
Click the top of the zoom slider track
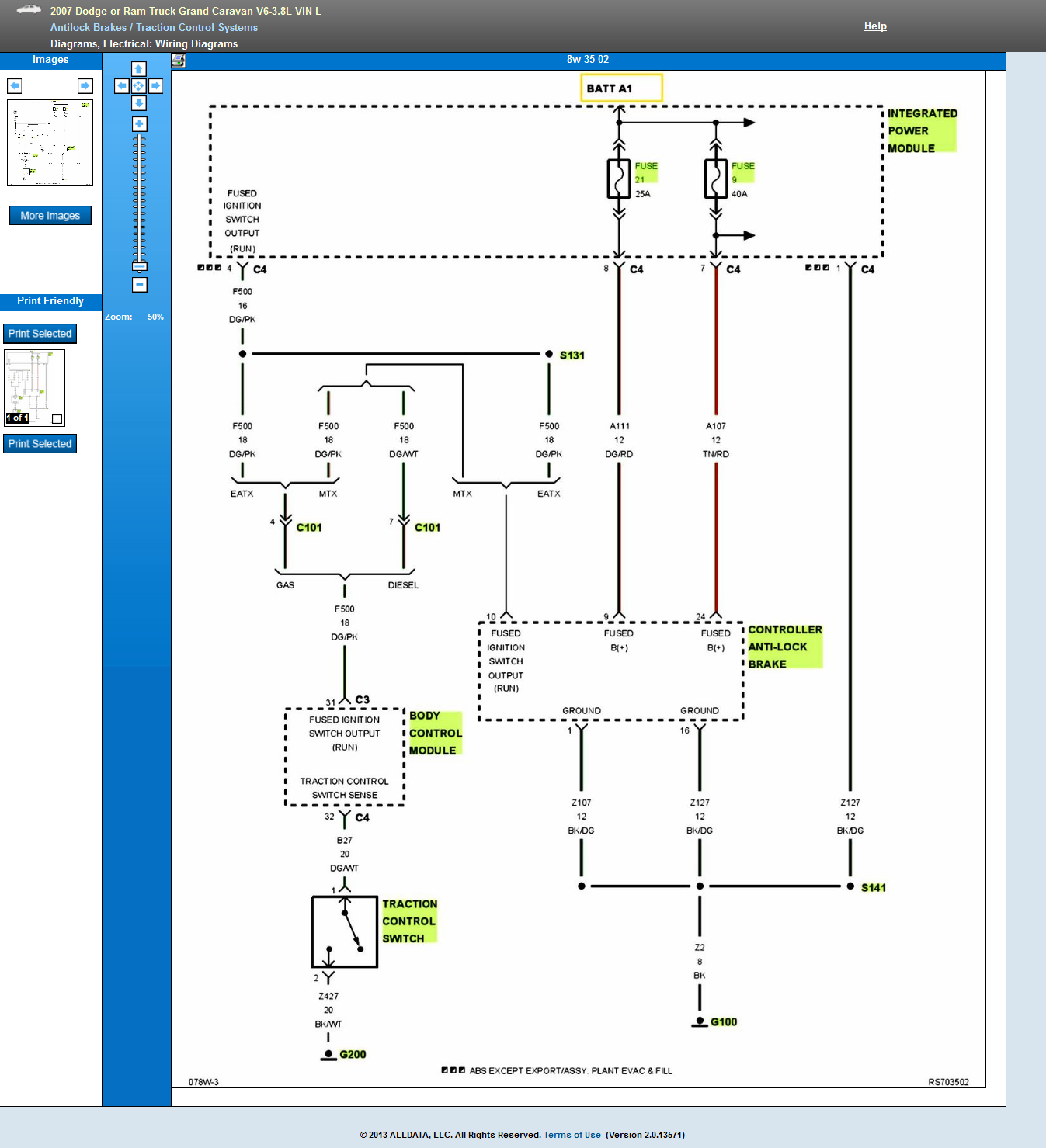pos(139,137)
